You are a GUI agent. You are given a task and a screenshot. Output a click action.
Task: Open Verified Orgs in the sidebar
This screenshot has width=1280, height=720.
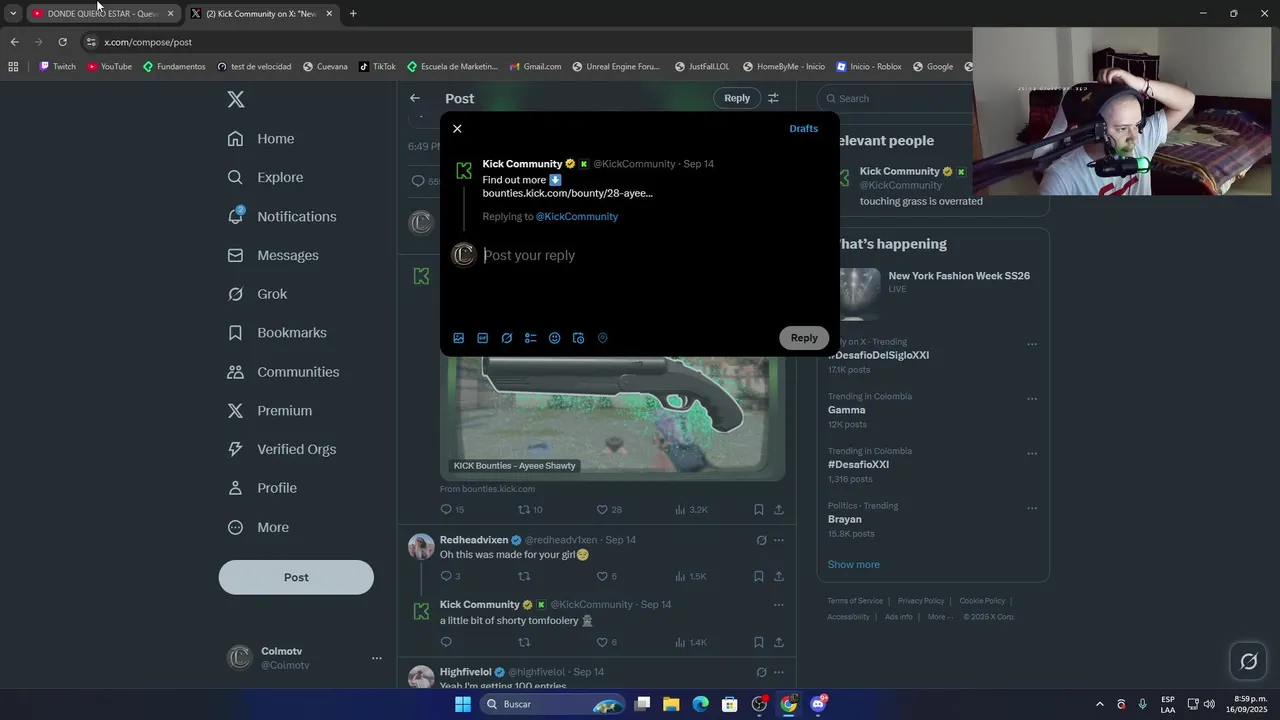click(x=281, y=450)
